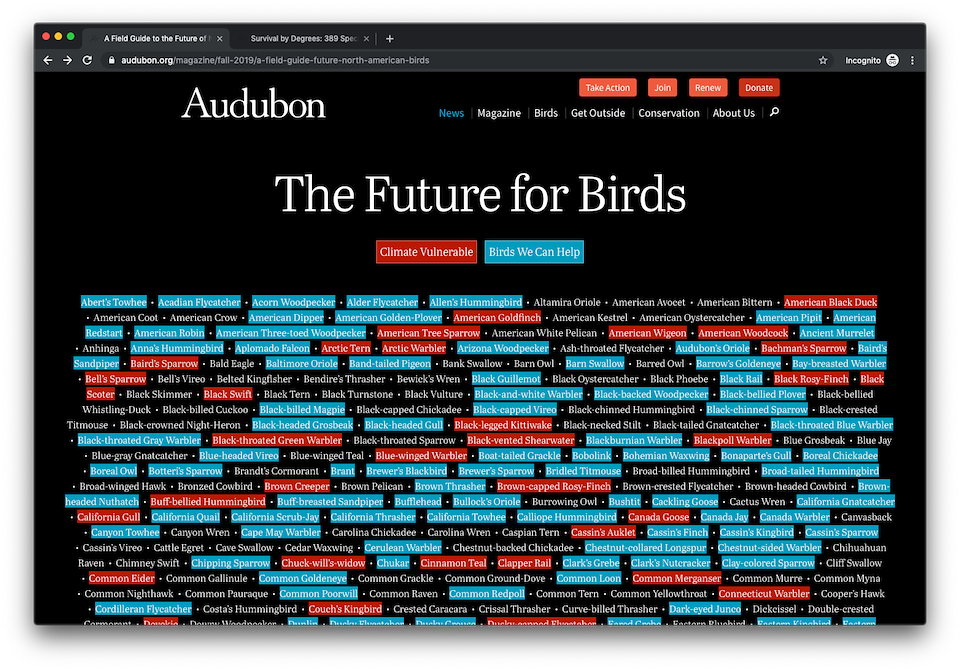The image size is (960, 670).
Task: Open the Incognito profile icon
Action: click(x=893, y=60)
